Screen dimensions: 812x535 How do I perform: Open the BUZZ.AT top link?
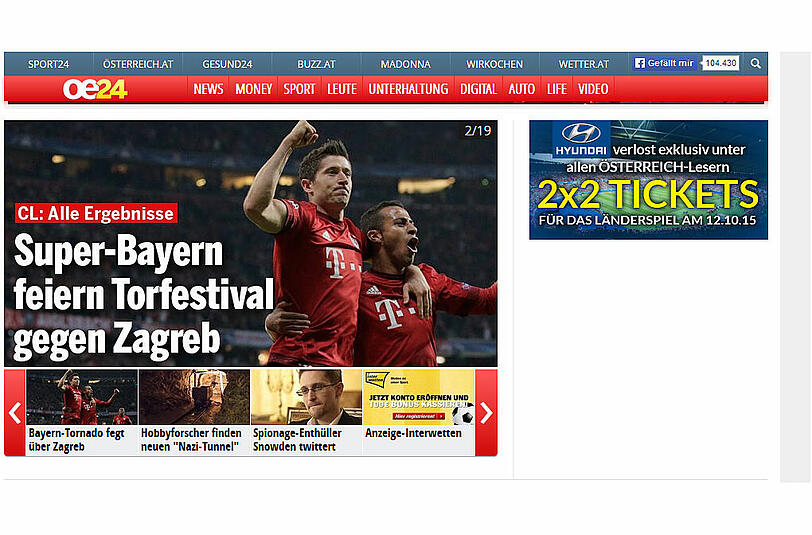(316, 64)
